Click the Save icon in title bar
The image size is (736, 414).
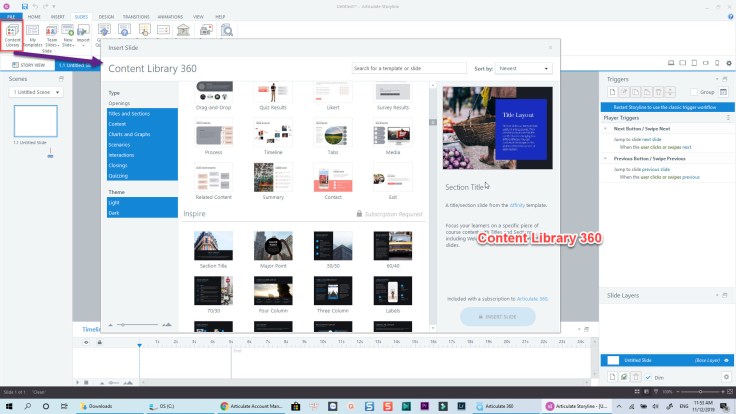click(x=24, y=7)
